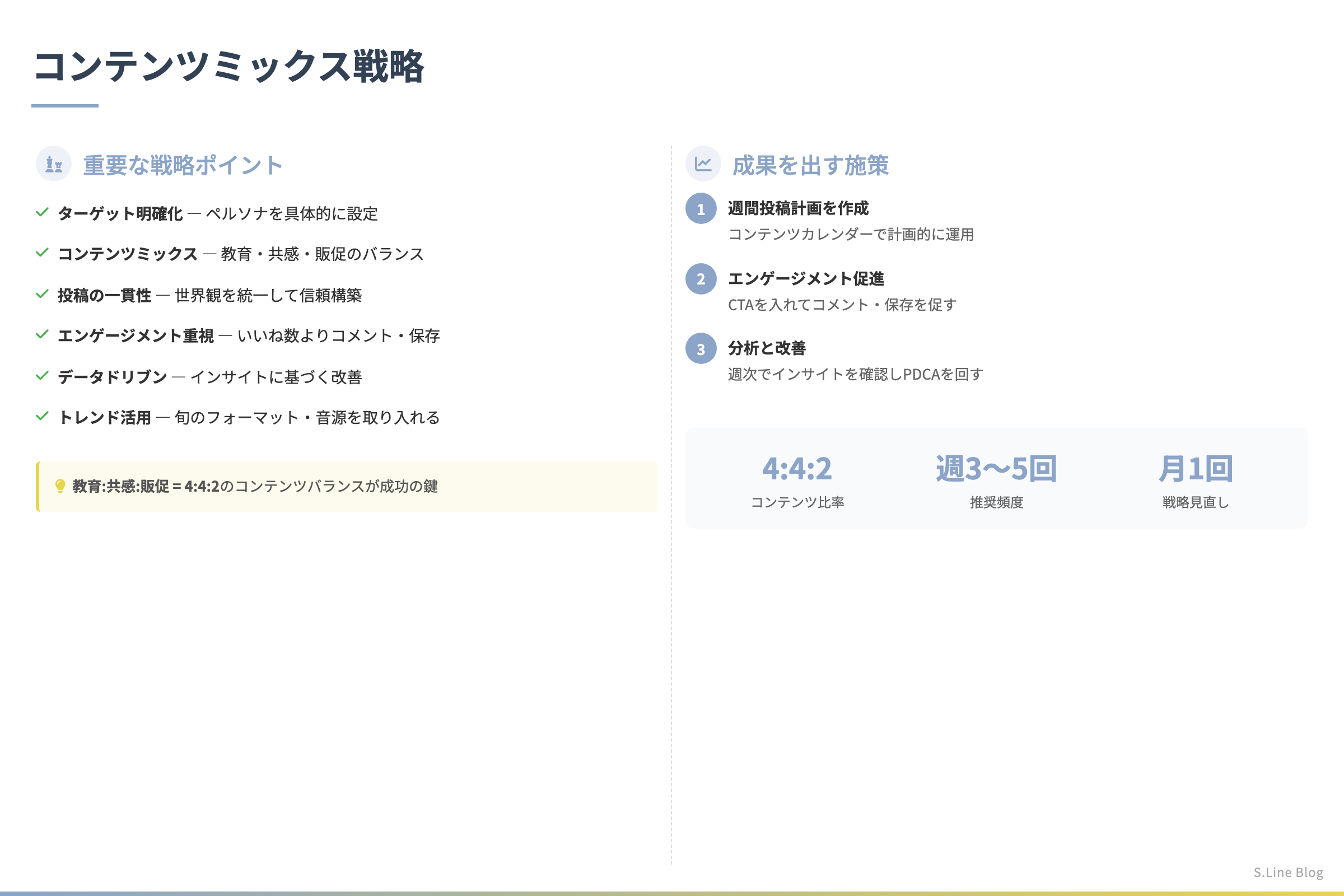Click the 月1回 statistic value
This screenshot has height=896, width=1344.
1196,469
